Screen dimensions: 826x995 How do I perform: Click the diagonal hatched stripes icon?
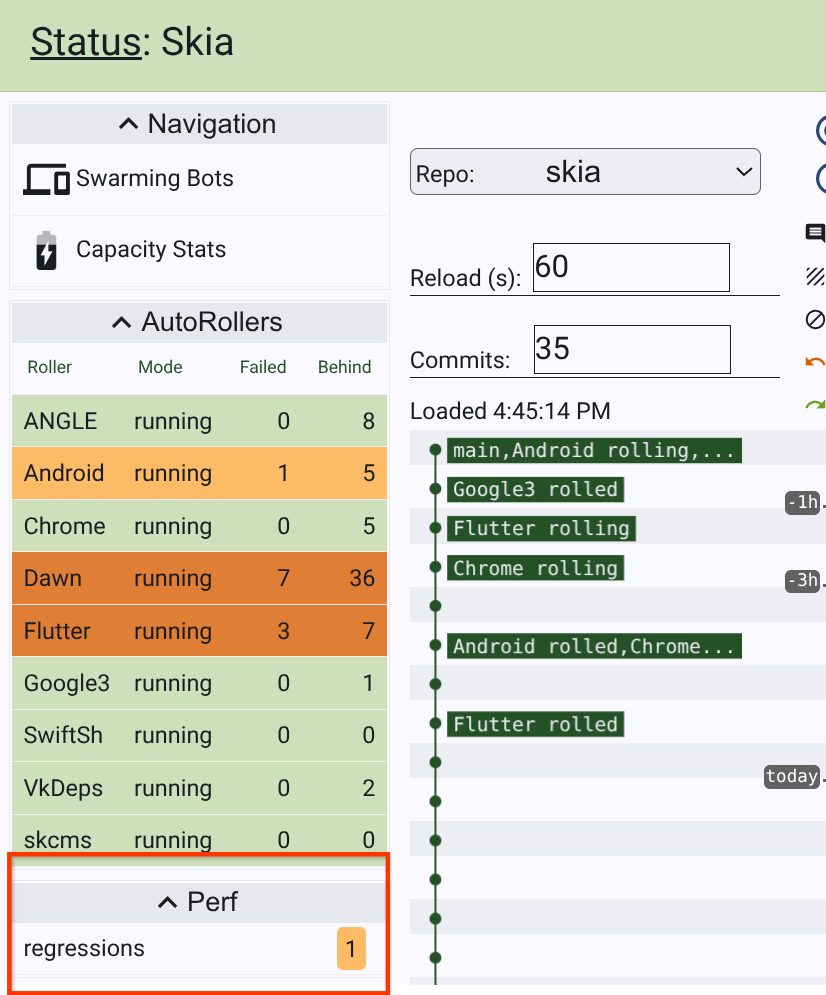[x=815, y=276]
